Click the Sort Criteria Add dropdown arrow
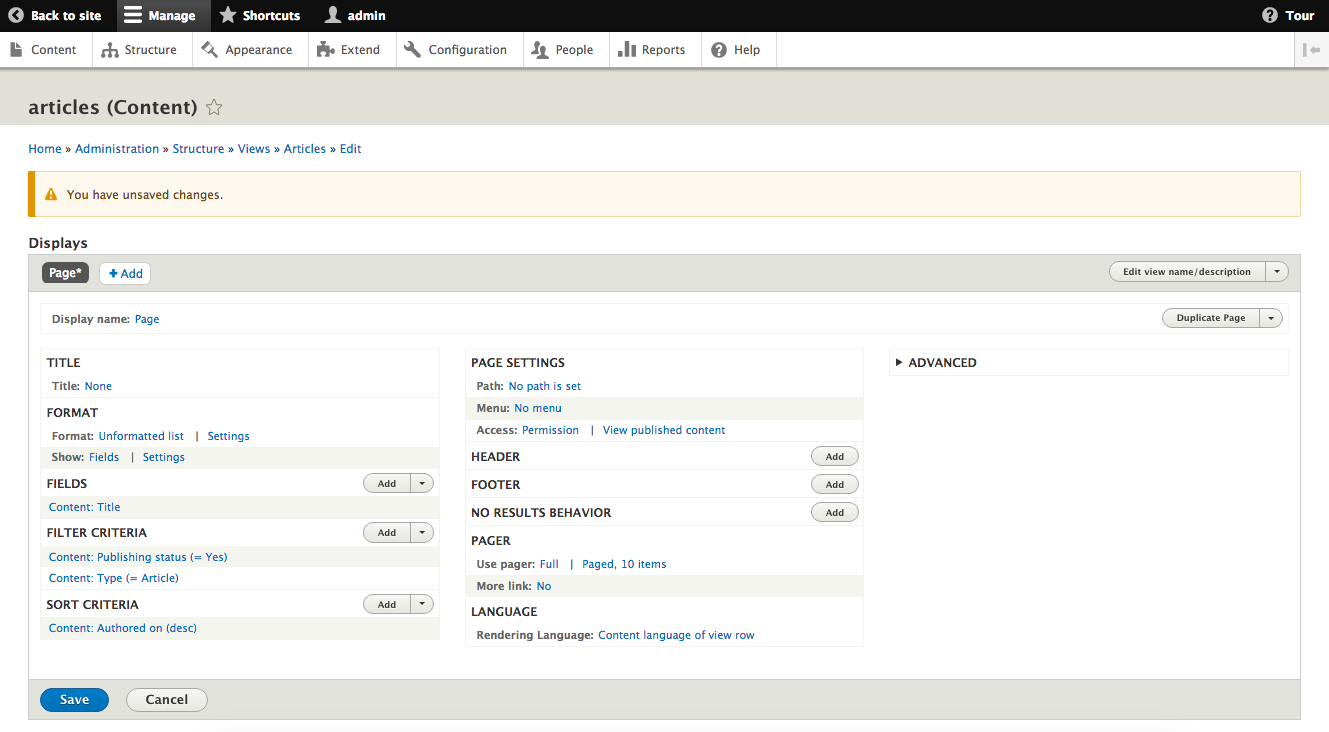 [x=423, y=605]
